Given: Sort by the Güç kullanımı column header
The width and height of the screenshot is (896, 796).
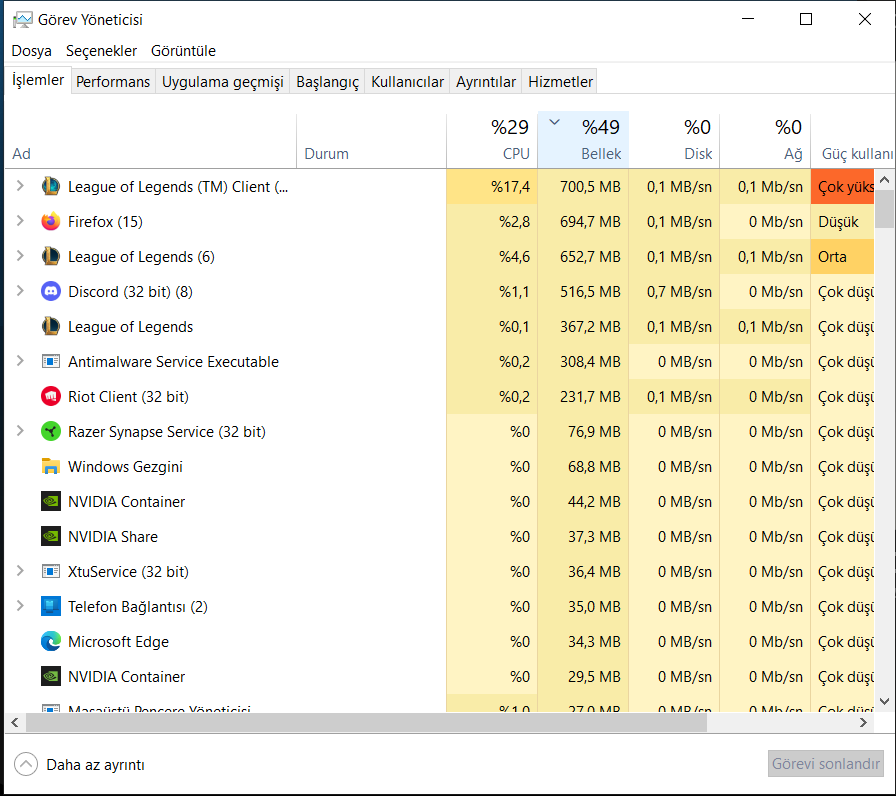Looking at the screenshot, I should pos(853,141).
